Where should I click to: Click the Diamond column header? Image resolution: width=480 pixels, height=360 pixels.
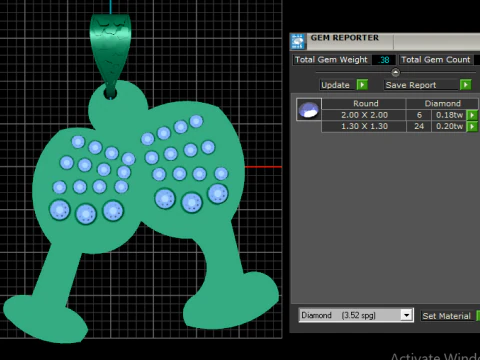point(442,103)
